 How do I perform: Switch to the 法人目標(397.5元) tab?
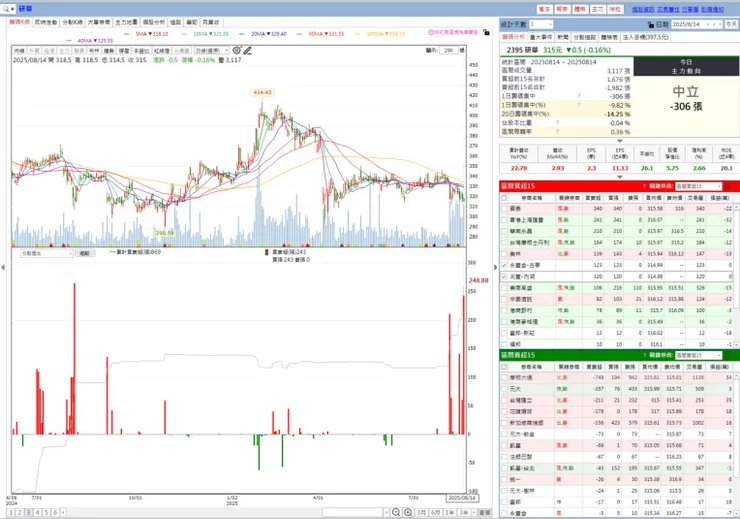(646, 37)
